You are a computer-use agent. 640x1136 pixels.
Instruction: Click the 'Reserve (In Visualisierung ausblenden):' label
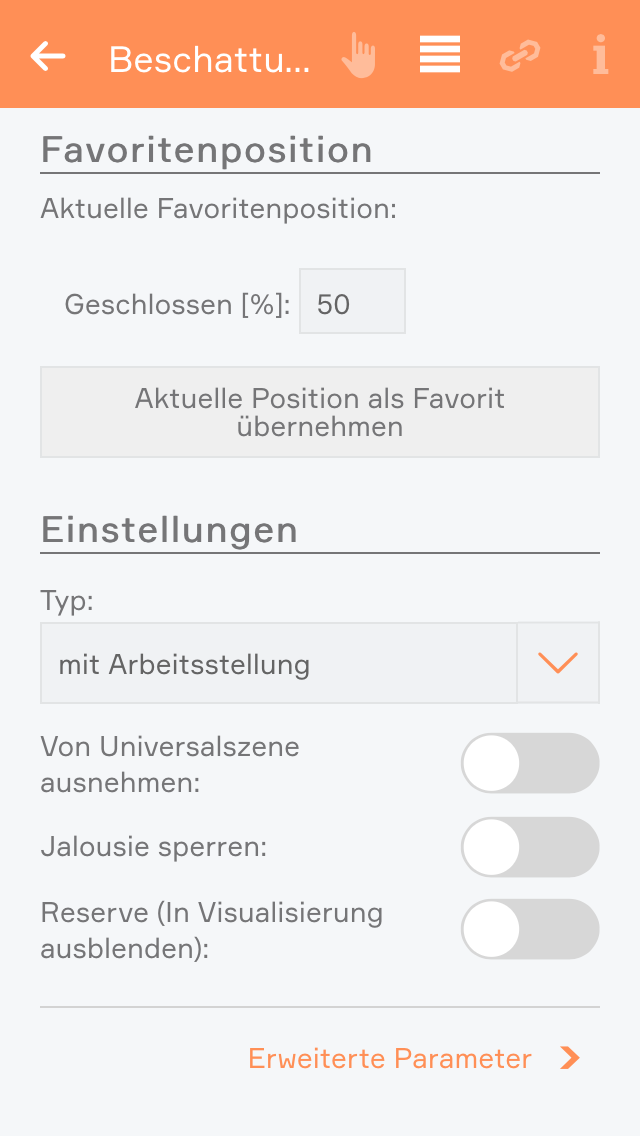click(211, 930)
